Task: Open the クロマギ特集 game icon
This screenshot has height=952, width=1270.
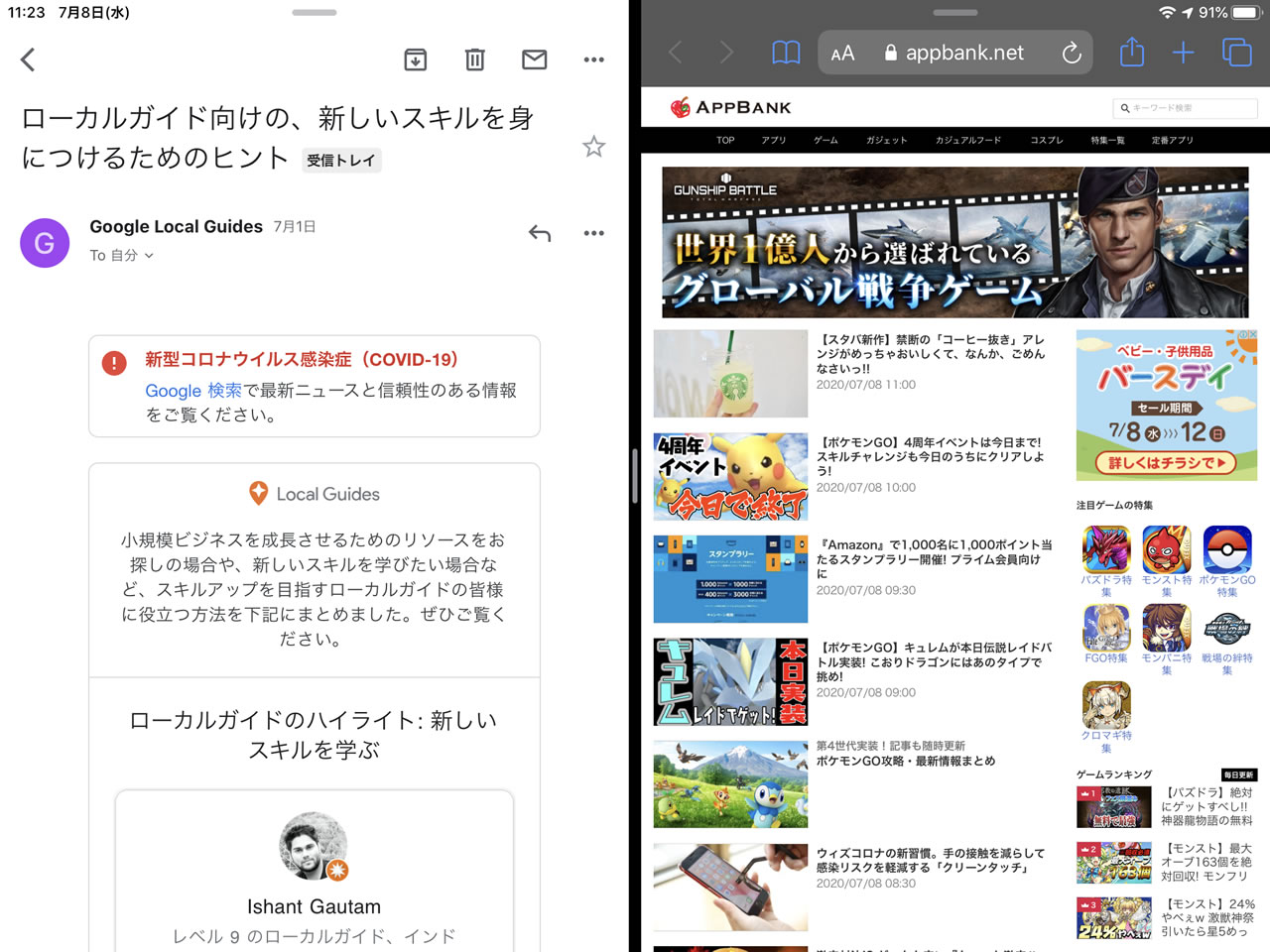Action: (x=1106, y=705)
